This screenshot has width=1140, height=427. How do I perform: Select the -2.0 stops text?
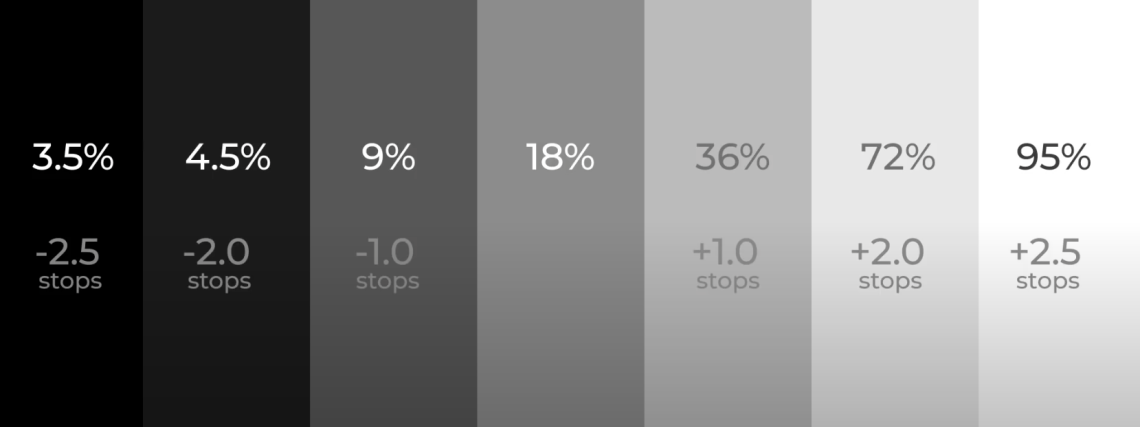[x=217, y=265]
